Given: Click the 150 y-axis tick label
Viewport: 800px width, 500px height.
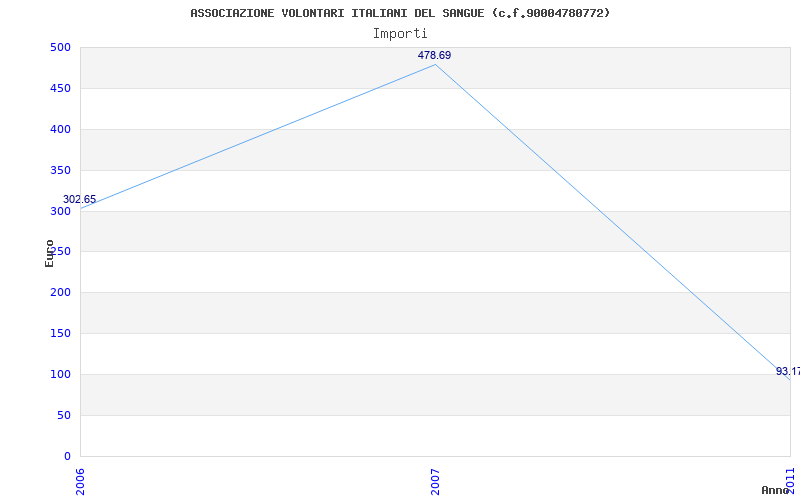Looking at the screenshot, I should pos(60,333).
